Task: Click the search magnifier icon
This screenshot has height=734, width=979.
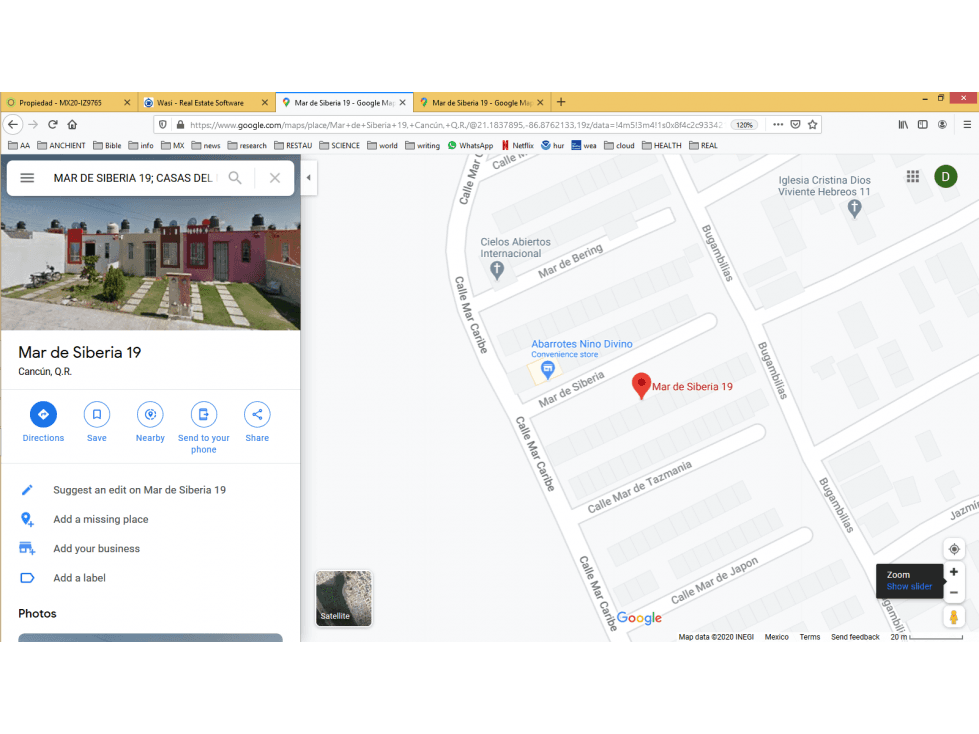Action: click(x=235, y=178)
